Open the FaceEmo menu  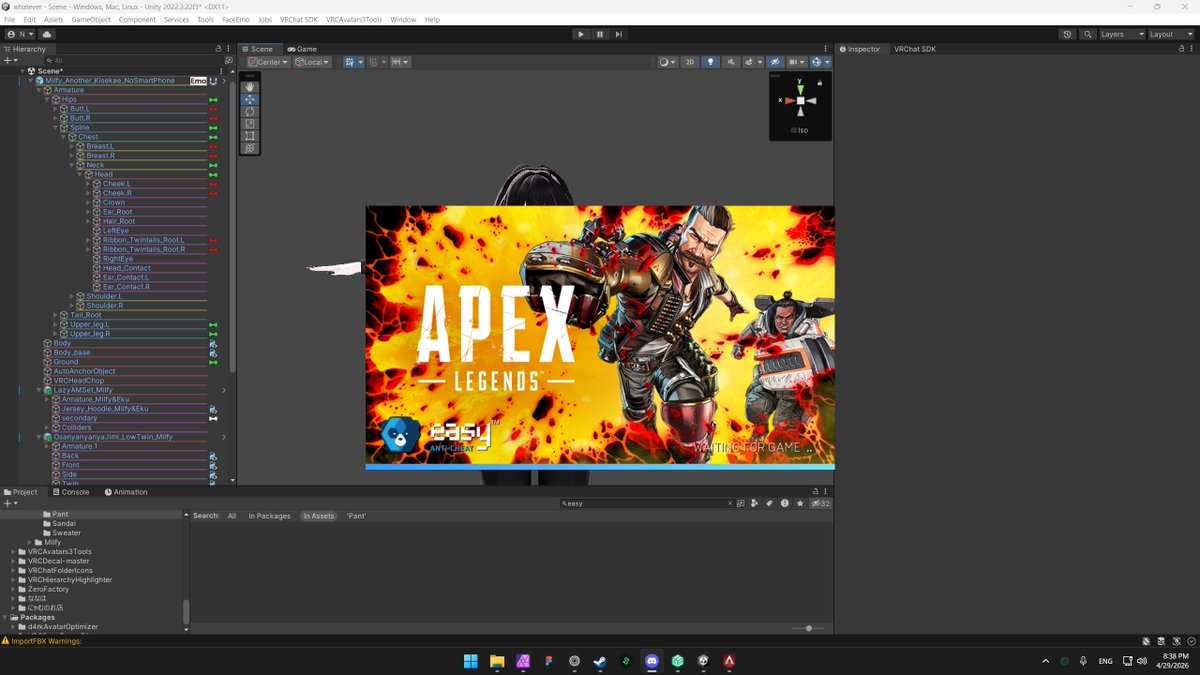(x=236, y=20)
